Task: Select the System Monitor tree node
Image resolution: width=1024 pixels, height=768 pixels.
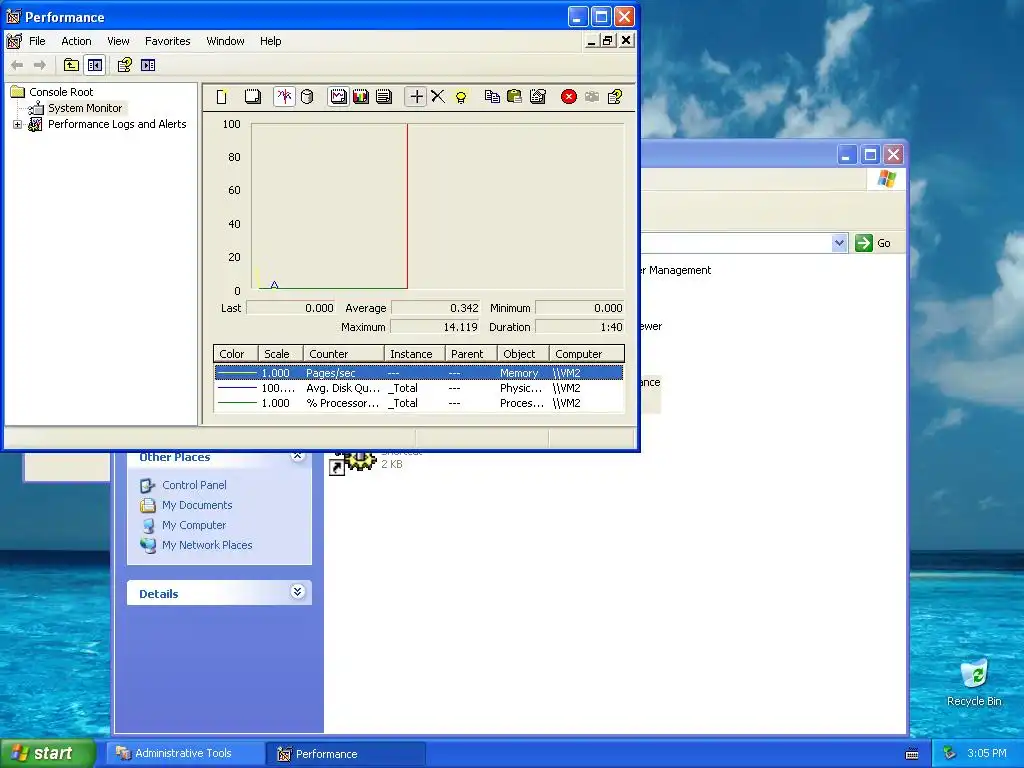Action: 85,108
